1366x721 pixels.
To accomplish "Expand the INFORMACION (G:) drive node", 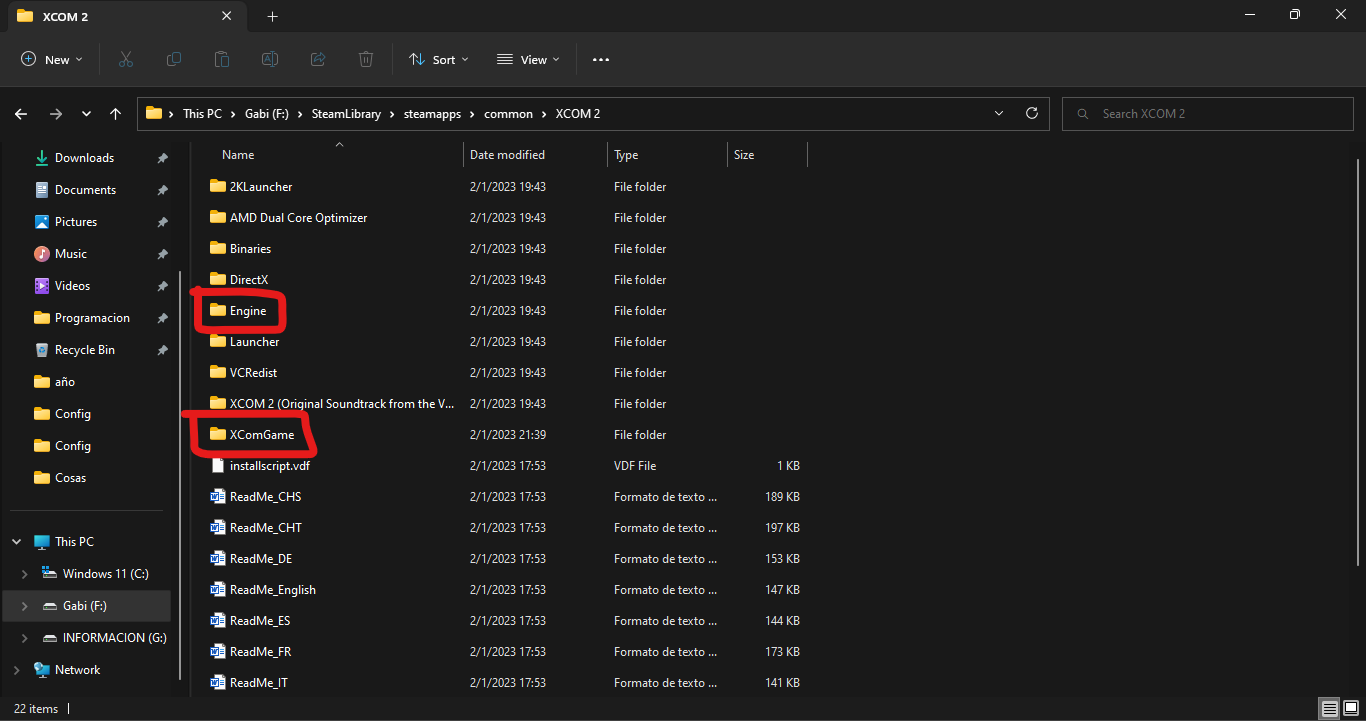I will tap(25, 638).
